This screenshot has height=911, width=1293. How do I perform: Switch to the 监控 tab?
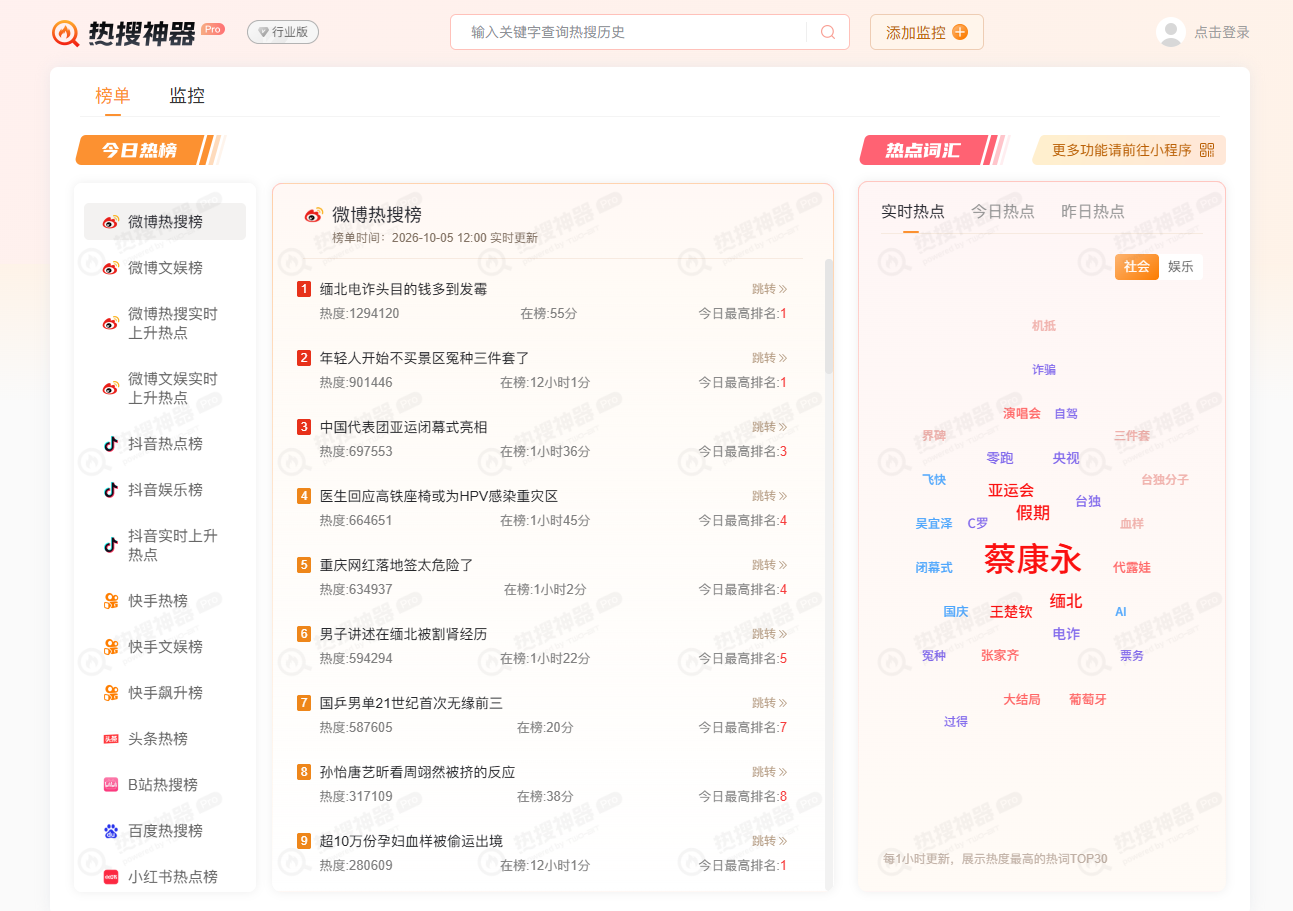coord(187,96)
